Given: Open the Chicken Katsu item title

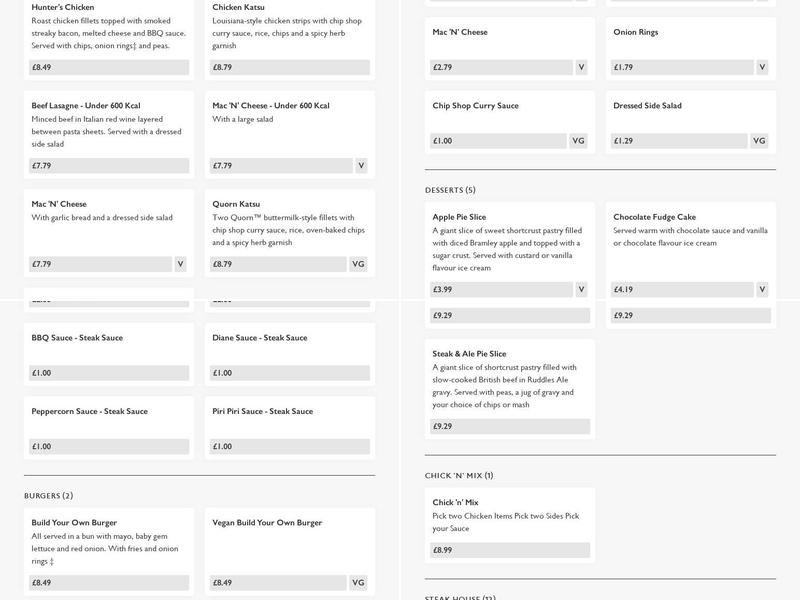Looking at the screenshot, I should click(238, 7).
